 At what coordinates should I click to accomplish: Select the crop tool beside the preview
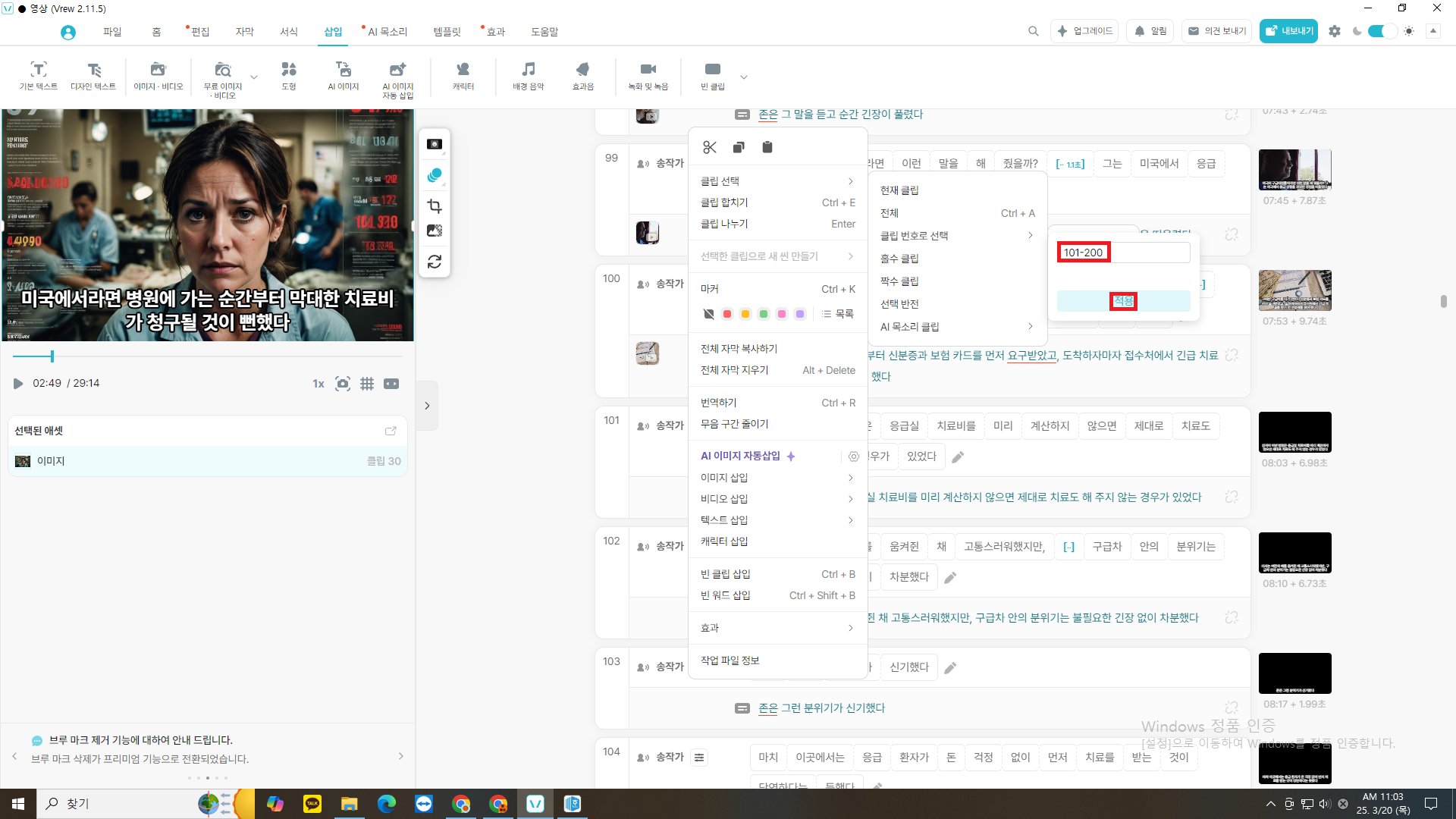(x=435, y=206)
